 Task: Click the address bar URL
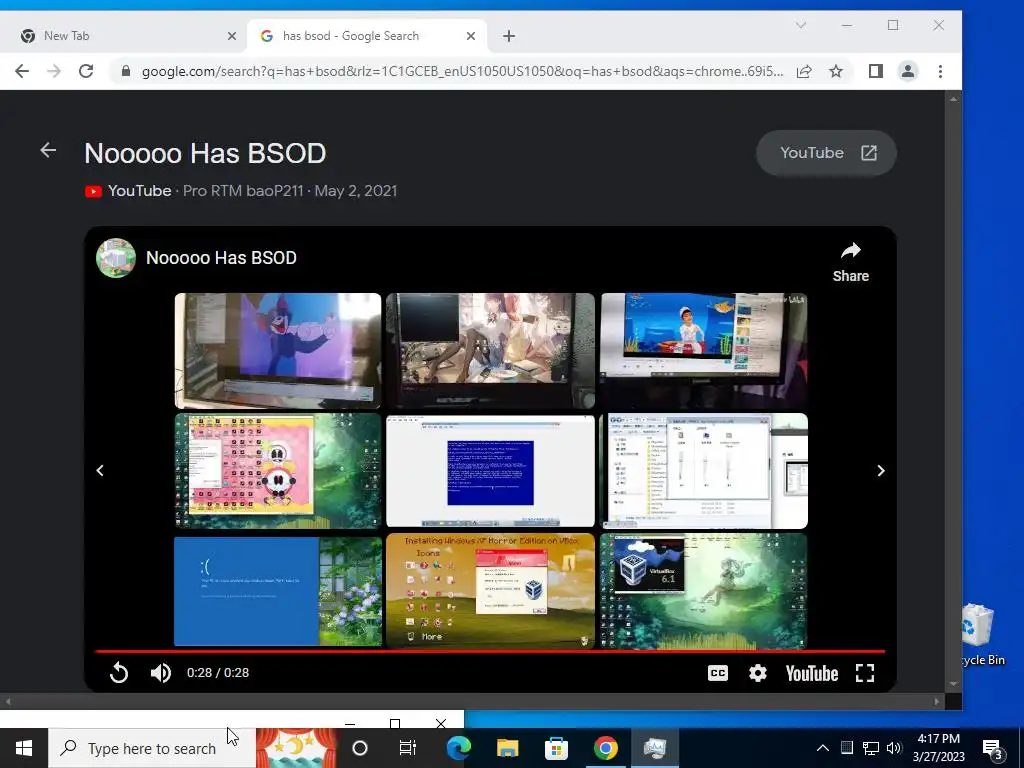[462, 71]
